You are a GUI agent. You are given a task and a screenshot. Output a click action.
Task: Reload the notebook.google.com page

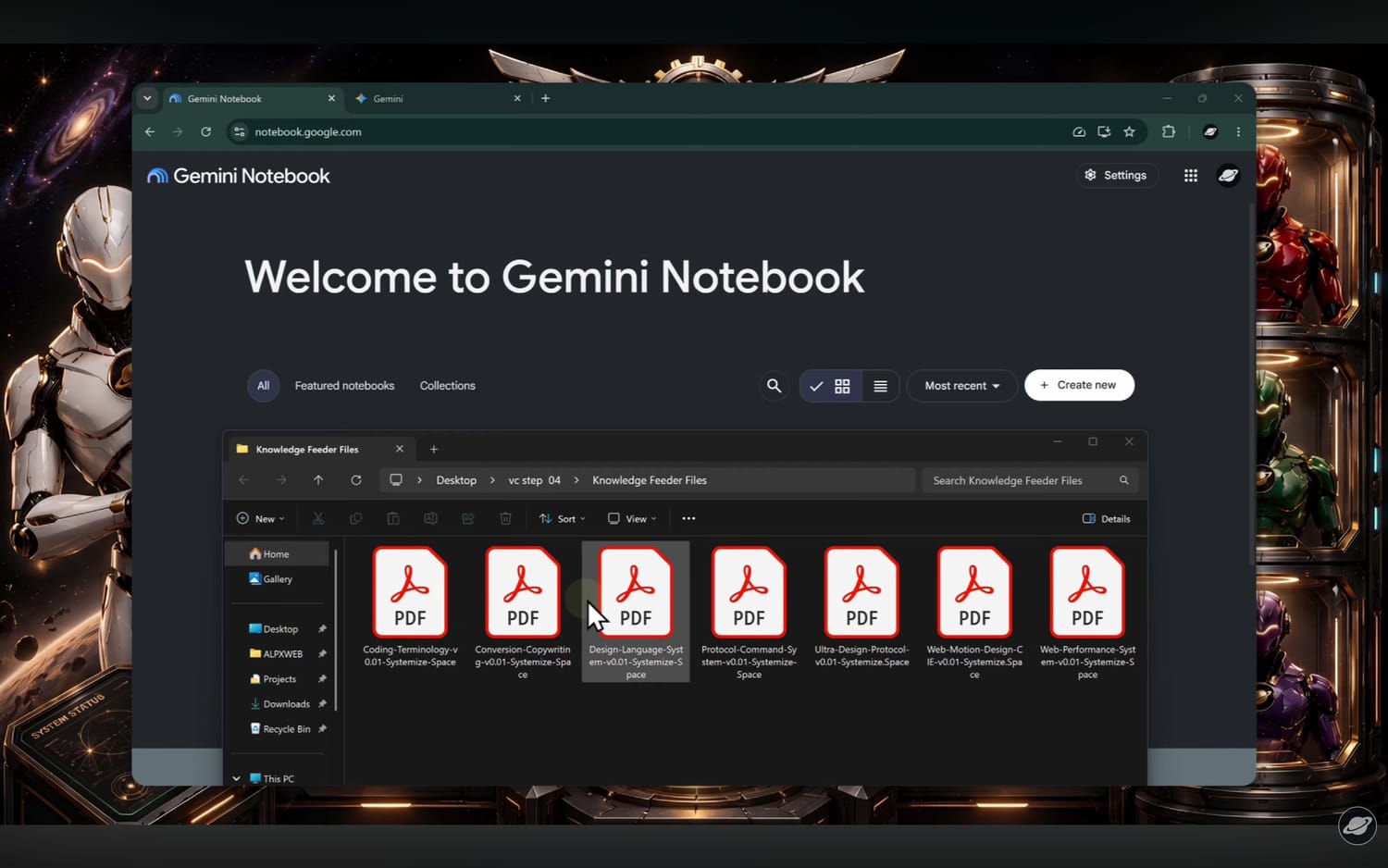tap(206, 131)
